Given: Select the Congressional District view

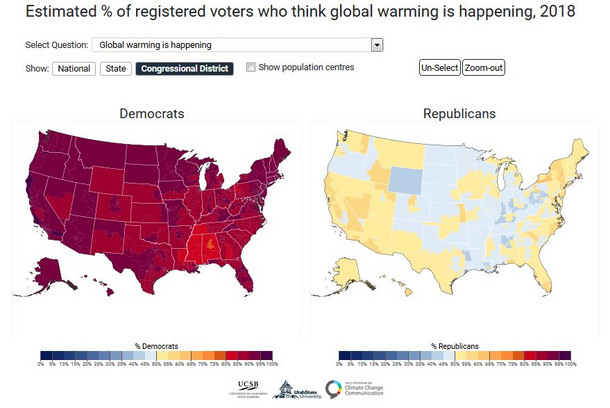Looking at the screenshot, I should click(x=184, y=68).
